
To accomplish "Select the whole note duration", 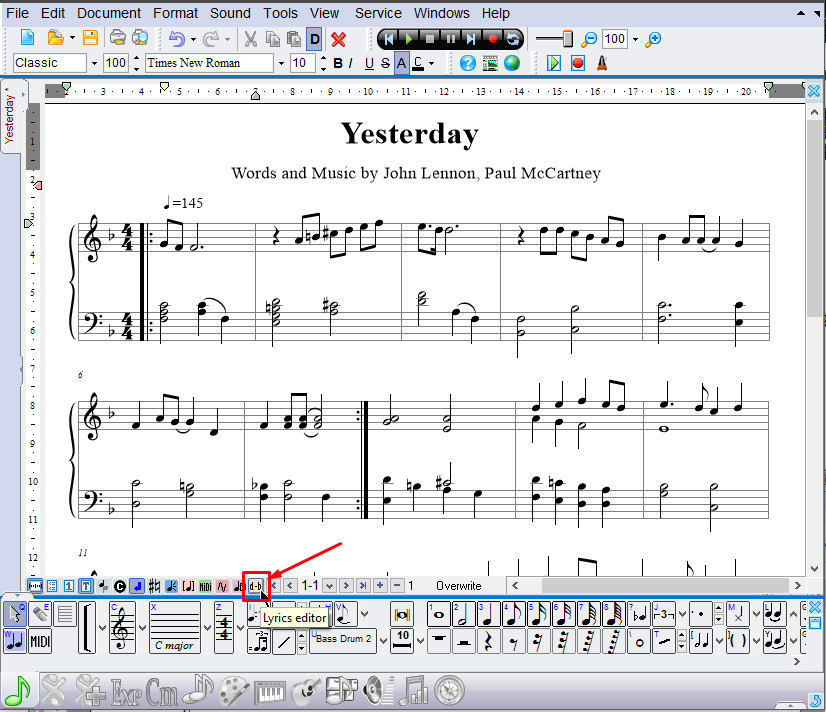I will pos(439,614).
